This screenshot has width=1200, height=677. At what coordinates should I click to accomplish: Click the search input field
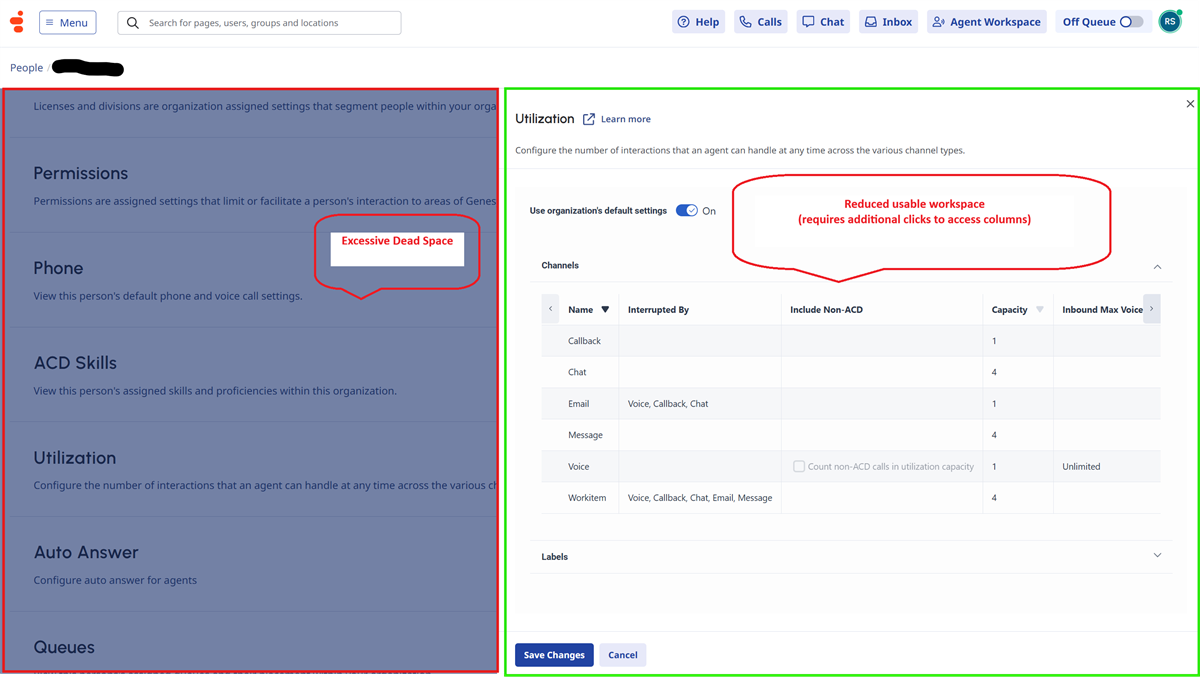pos(260,22)
